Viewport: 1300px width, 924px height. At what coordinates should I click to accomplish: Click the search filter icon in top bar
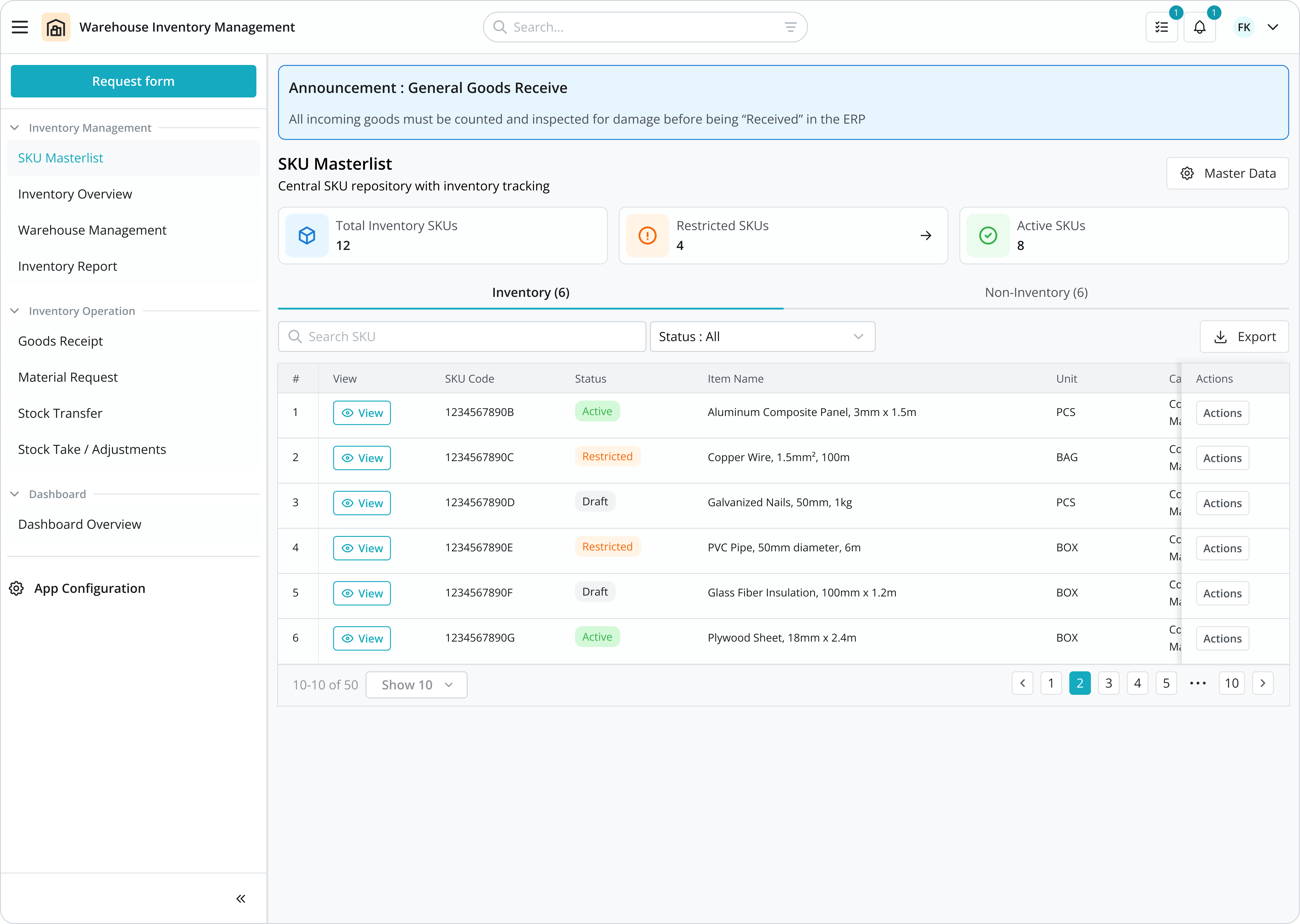(x=791, y=27)
